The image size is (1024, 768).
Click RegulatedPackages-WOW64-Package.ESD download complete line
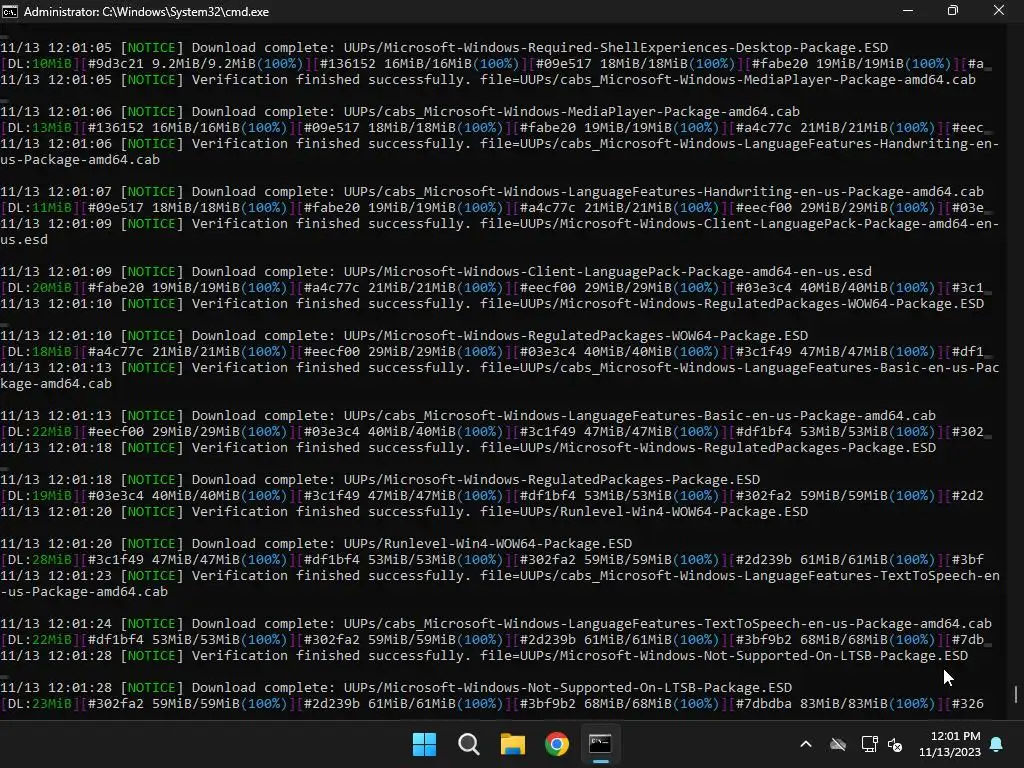[x=404, y=336]
